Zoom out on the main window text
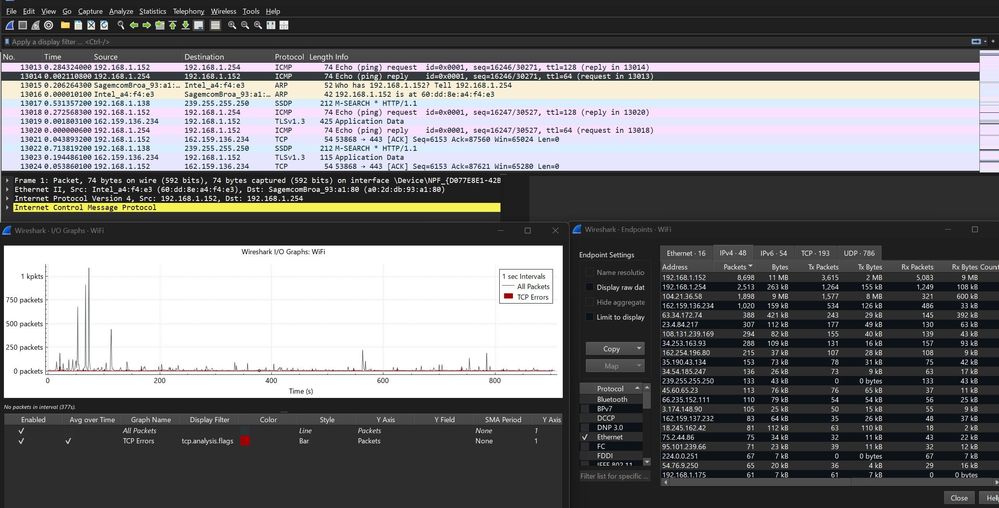 pyautogui.click(x=245, y=25)
